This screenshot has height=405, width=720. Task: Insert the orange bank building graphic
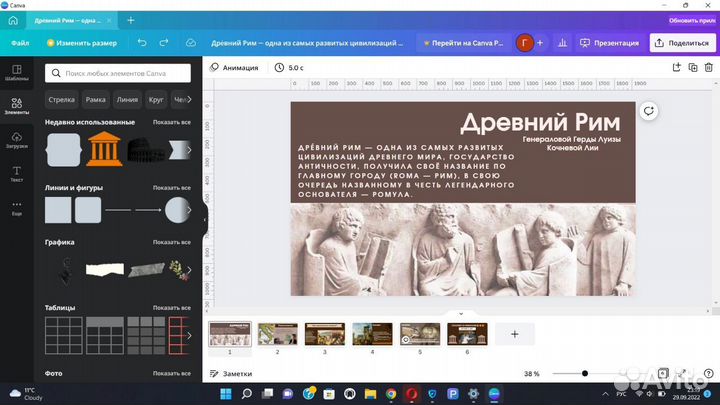[105, 149]
